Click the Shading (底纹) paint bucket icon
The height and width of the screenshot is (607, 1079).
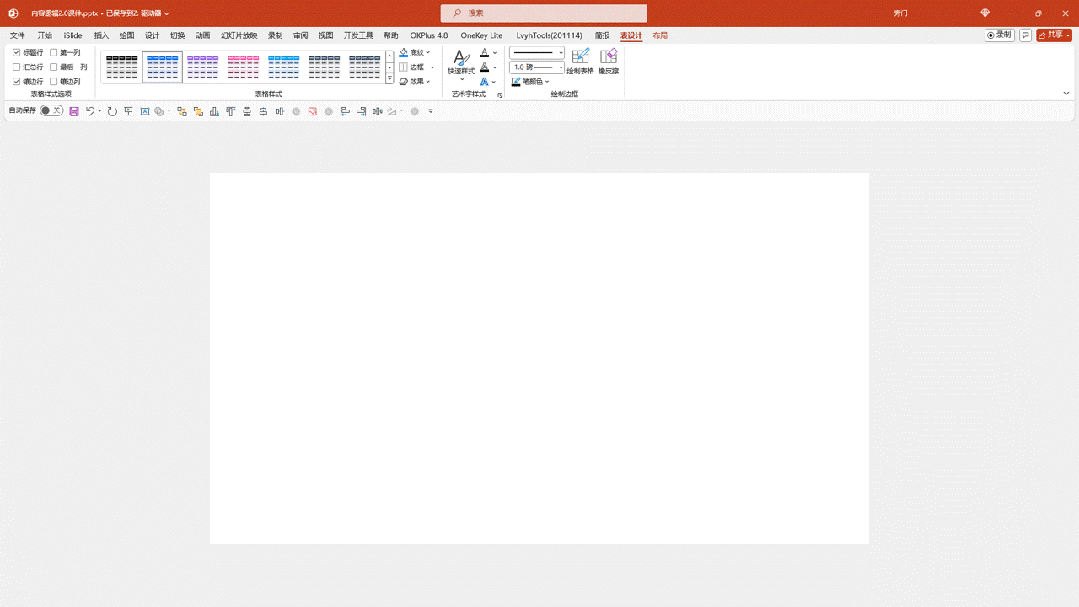pyautogui.click(x=404, y=52)
